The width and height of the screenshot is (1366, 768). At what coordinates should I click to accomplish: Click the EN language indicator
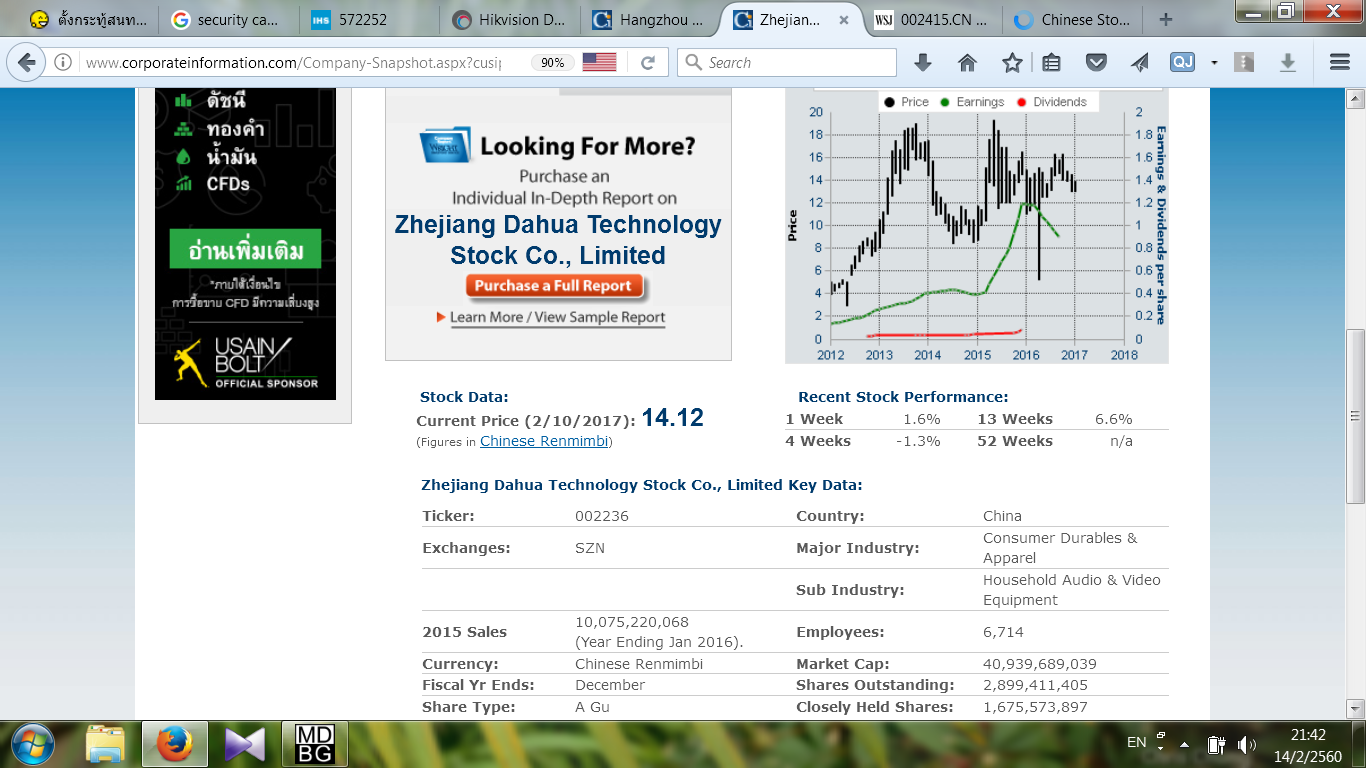coord(1136,742)
